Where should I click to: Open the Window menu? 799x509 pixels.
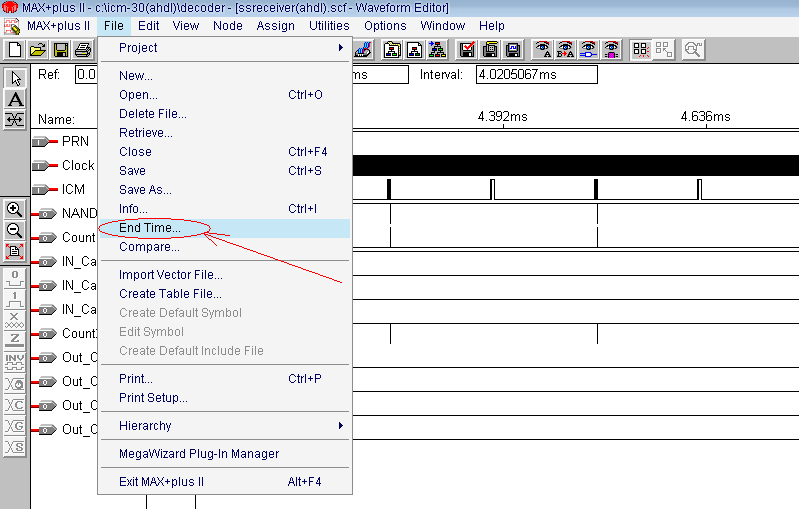click(x=442, y=25)
